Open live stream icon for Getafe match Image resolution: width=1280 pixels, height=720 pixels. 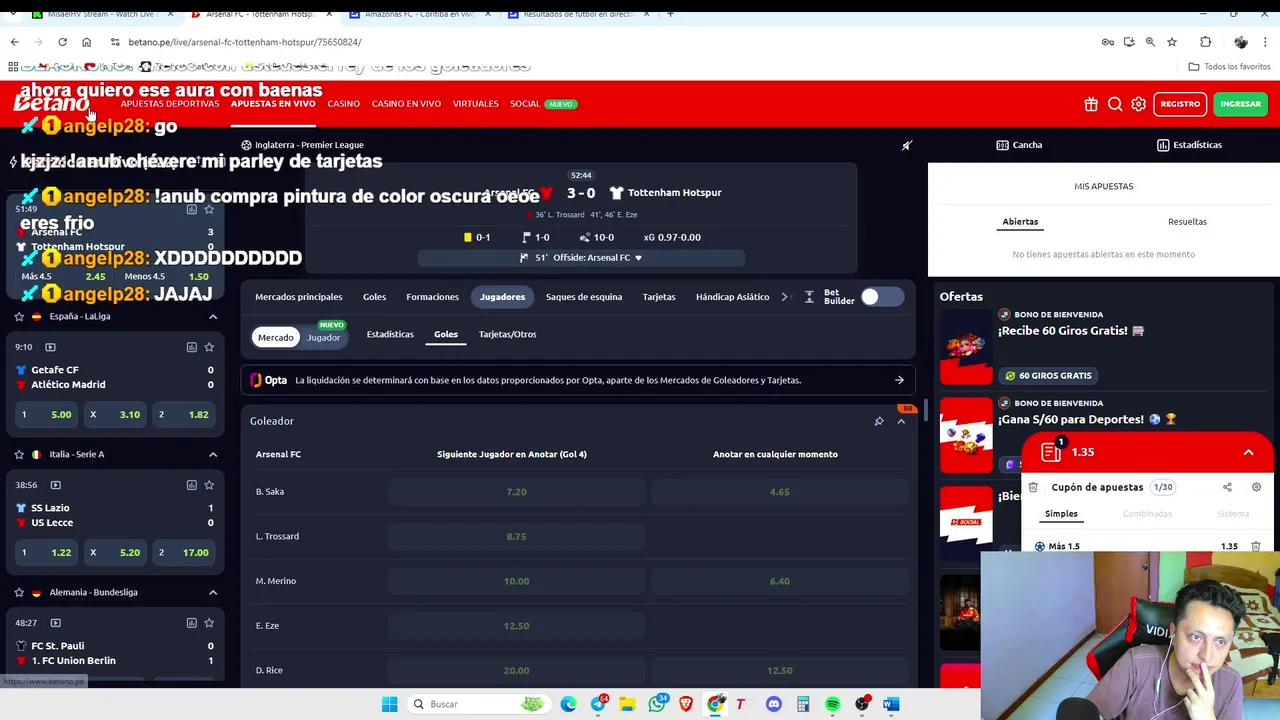(50, 347)
